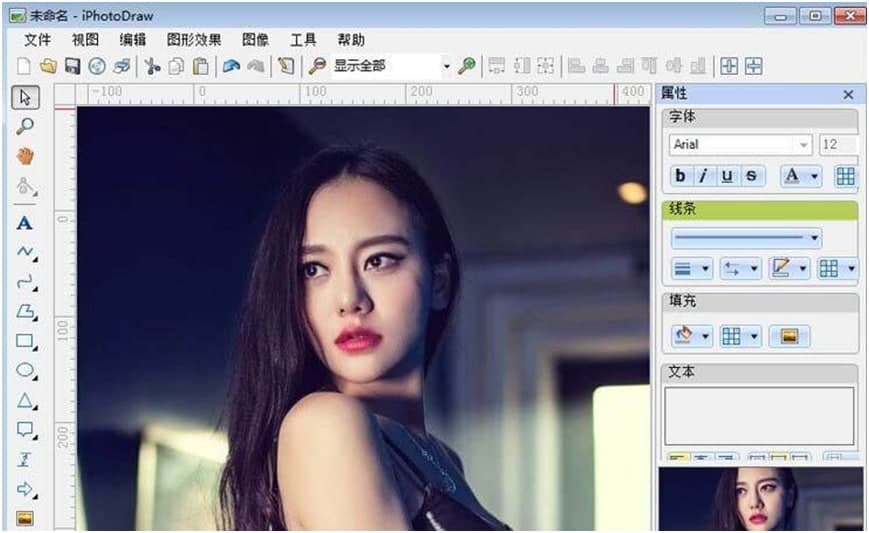This screenshot has width=869, height=533.
Task: Open the 文件 menu
Action: (x=38, y=40)
